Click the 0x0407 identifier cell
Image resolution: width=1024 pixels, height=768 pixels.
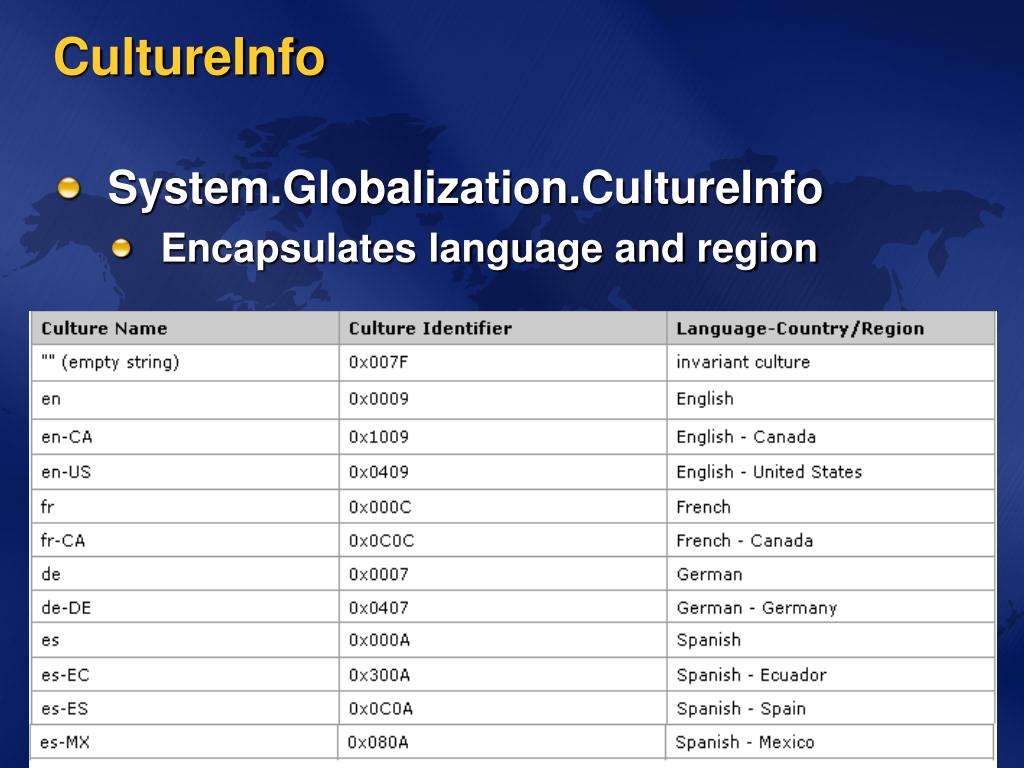[x=503, y=607]
